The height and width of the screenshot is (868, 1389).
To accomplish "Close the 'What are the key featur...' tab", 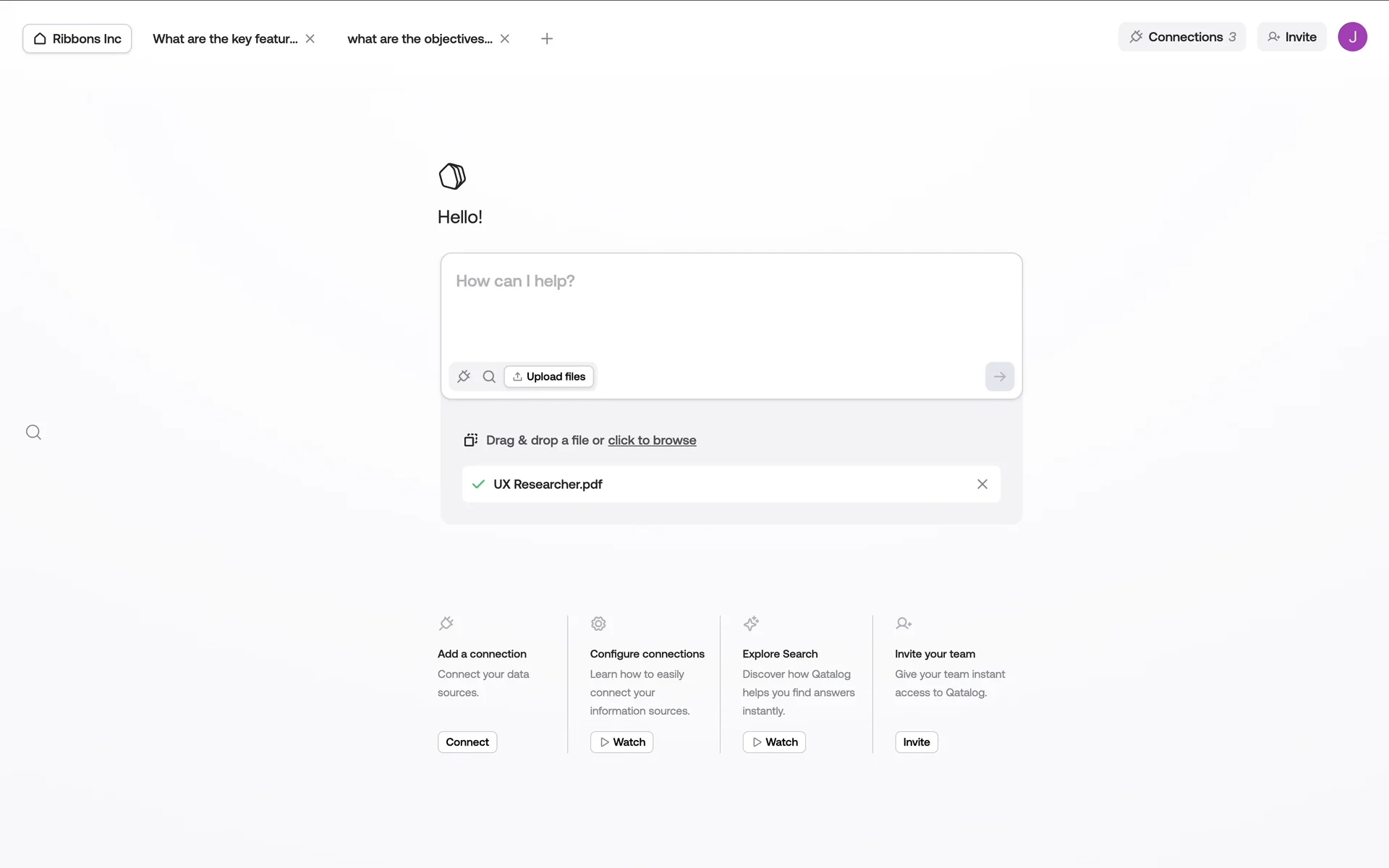I will [x=310, y=38].
